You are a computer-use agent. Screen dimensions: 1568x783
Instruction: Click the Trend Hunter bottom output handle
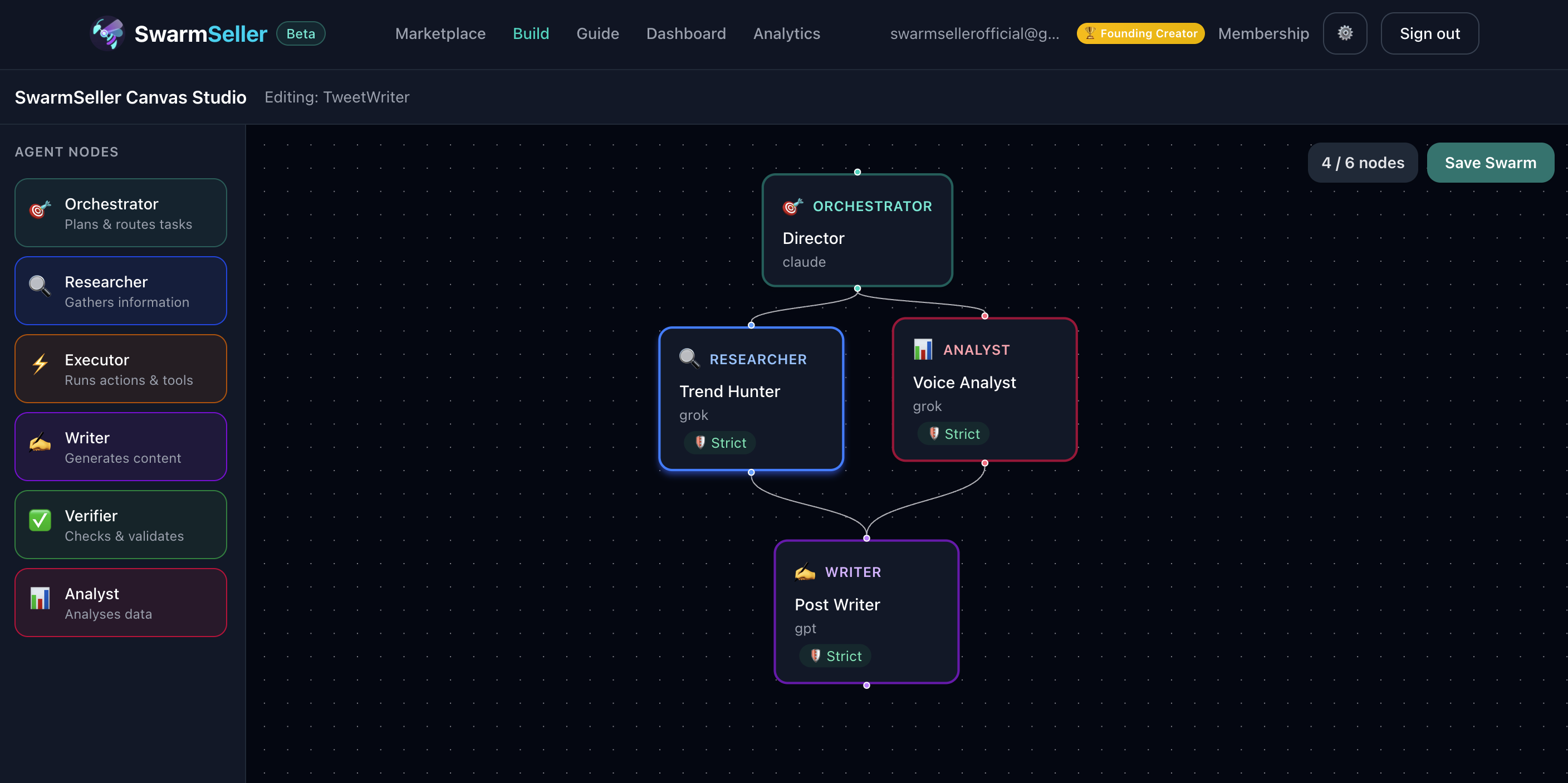click(x=751, y=472)
